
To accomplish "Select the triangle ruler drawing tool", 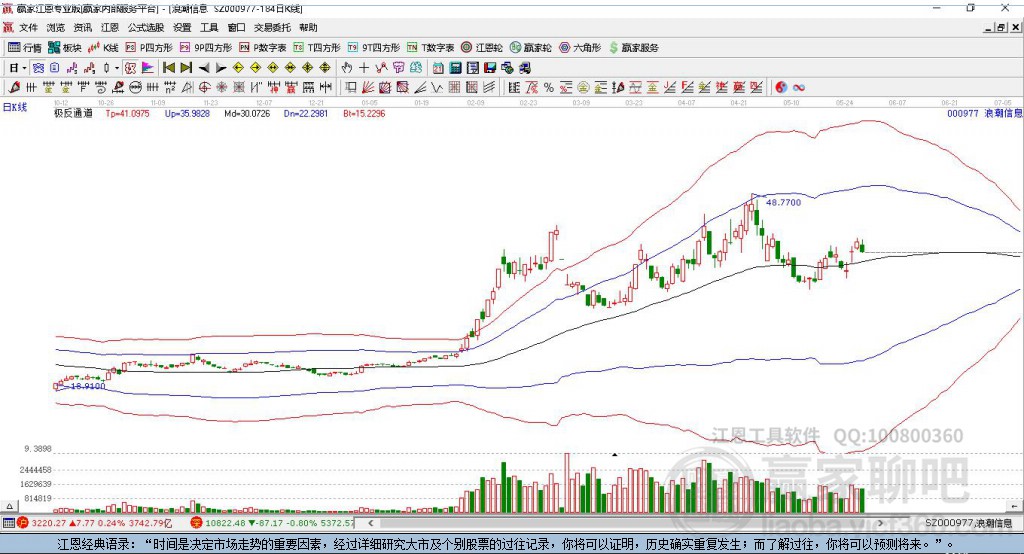I will [x=187, y=88].
